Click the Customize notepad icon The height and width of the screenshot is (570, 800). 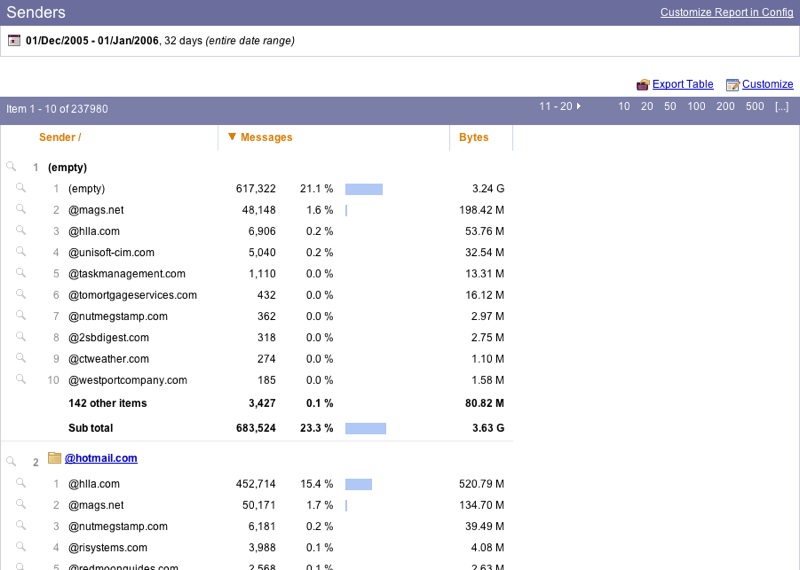tap(732, 85)
